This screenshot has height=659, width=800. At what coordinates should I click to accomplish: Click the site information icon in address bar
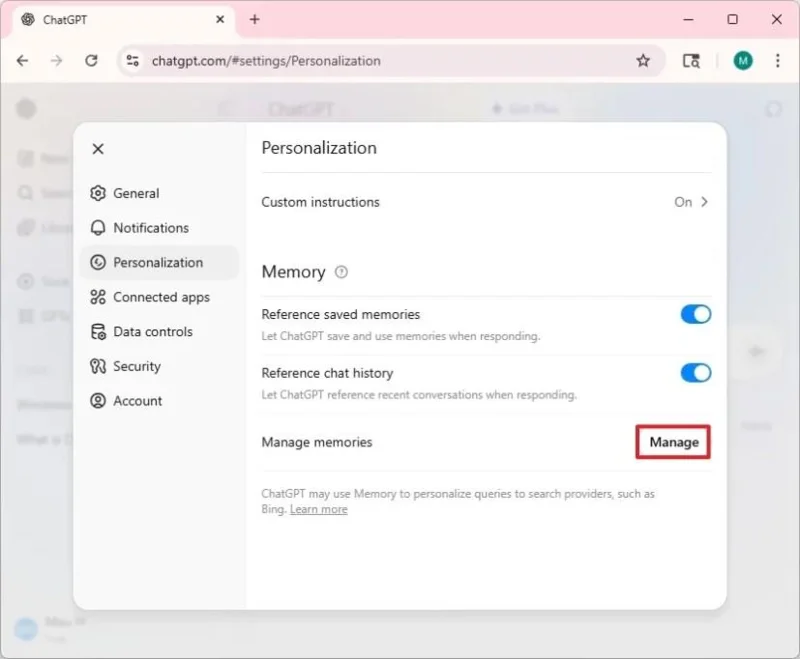[x=133, y=61]
